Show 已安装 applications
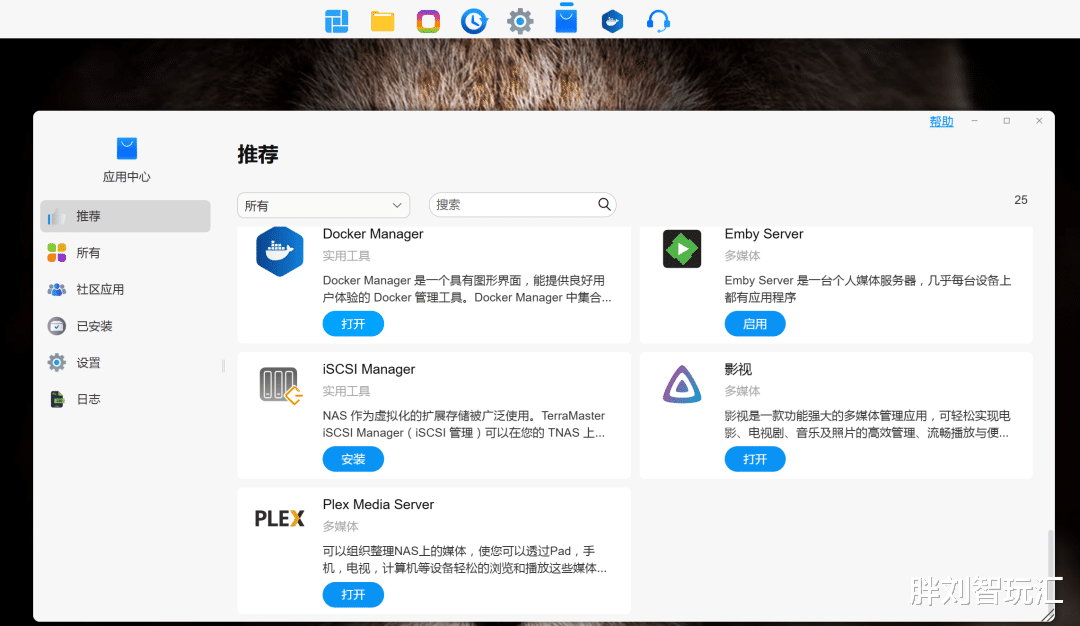 (125, 326)
